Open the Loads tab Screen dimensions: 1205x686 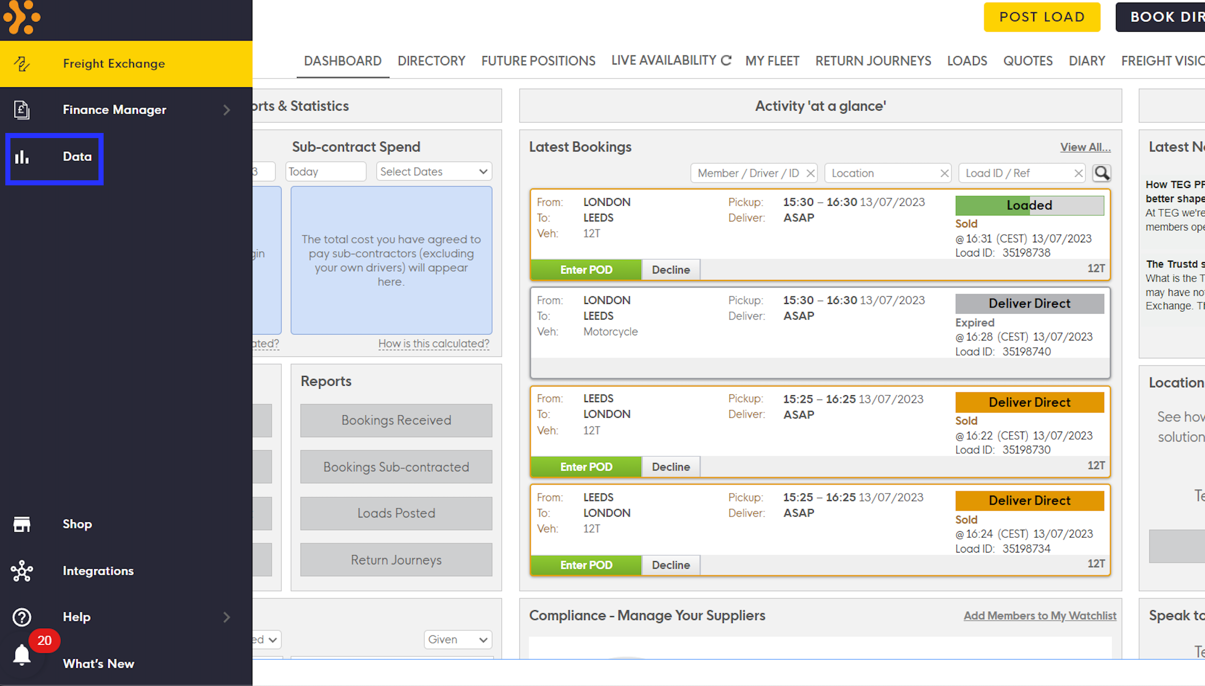pos(967,61)
